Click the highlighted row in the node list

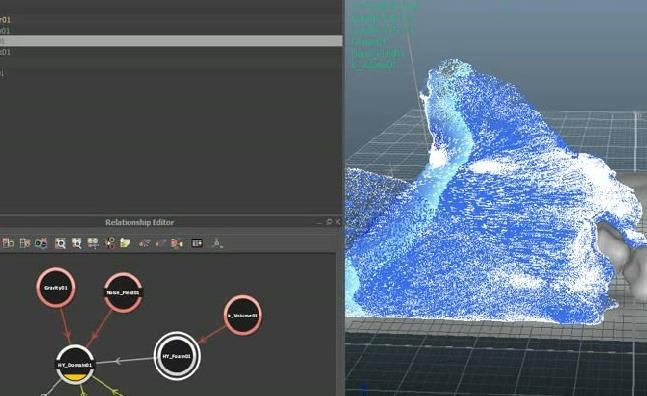point(171,41)
